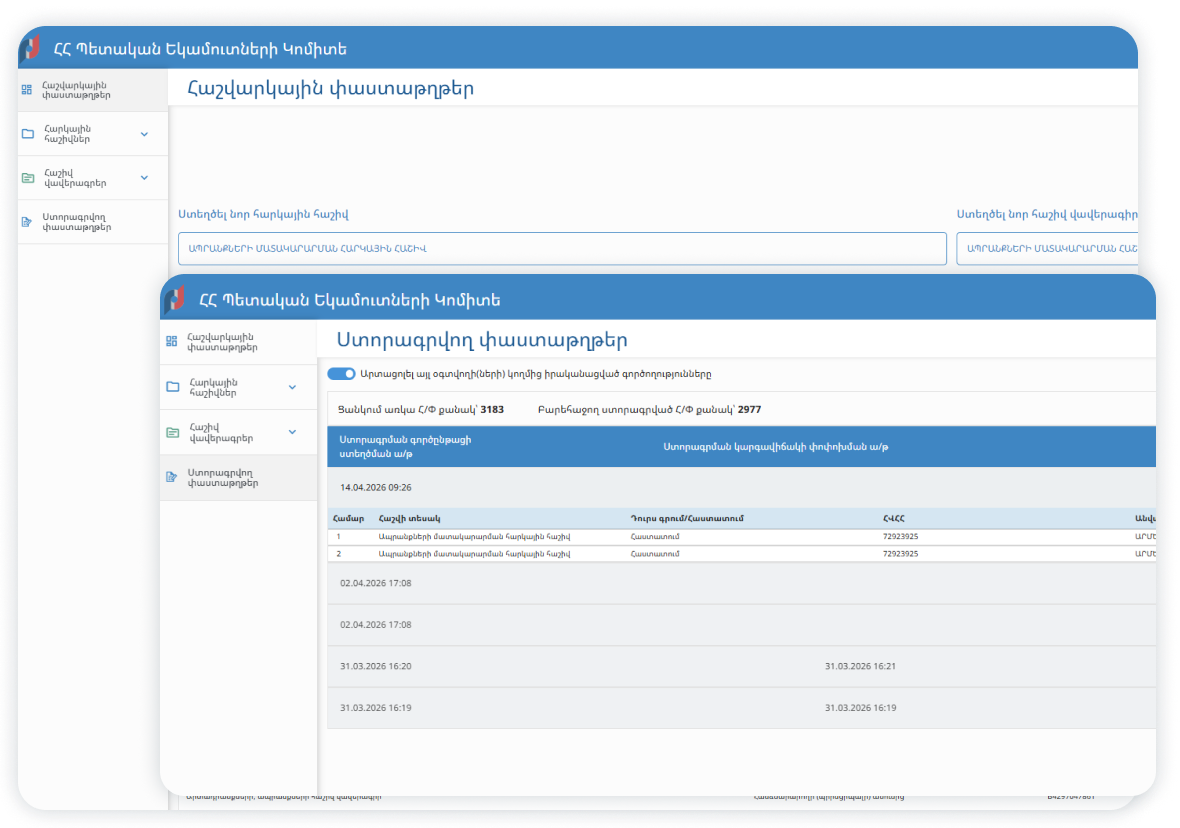Expand the Հարկային հաշիվներ chevron in the back sidebar
Image resolution: width=1180 pixels, height=828 pixels.
[144, 134]
